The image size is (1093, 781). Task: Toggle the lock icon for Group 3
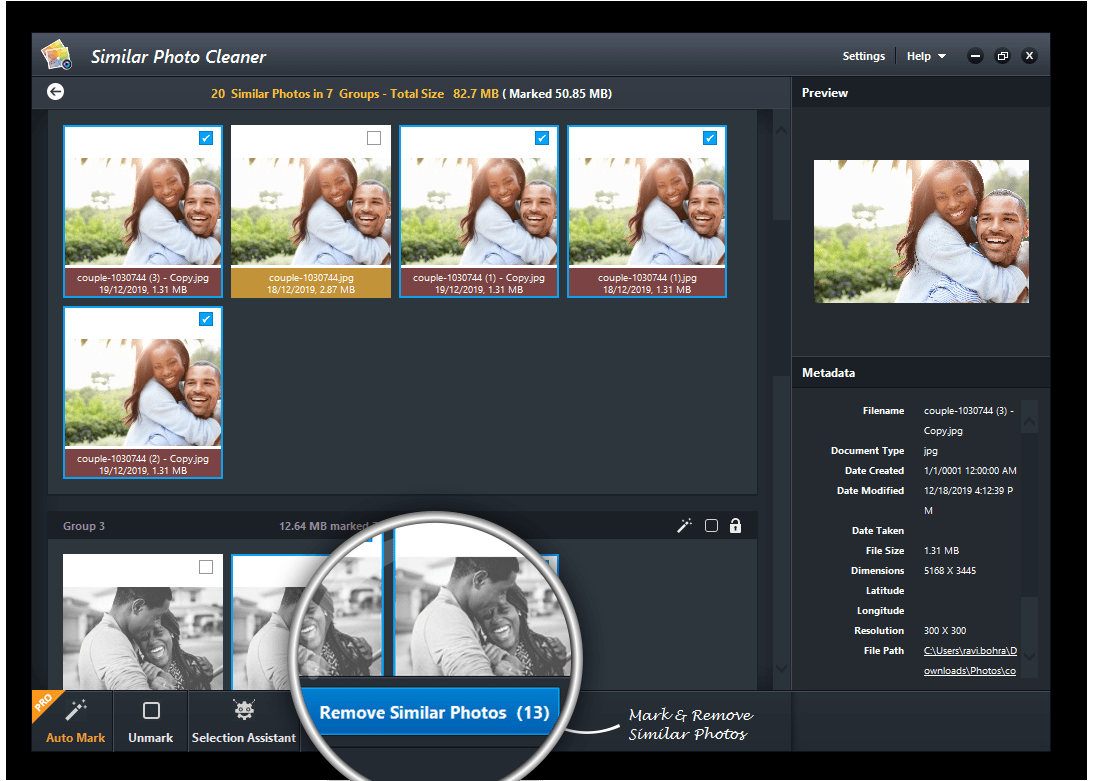(x=735, y=525)
